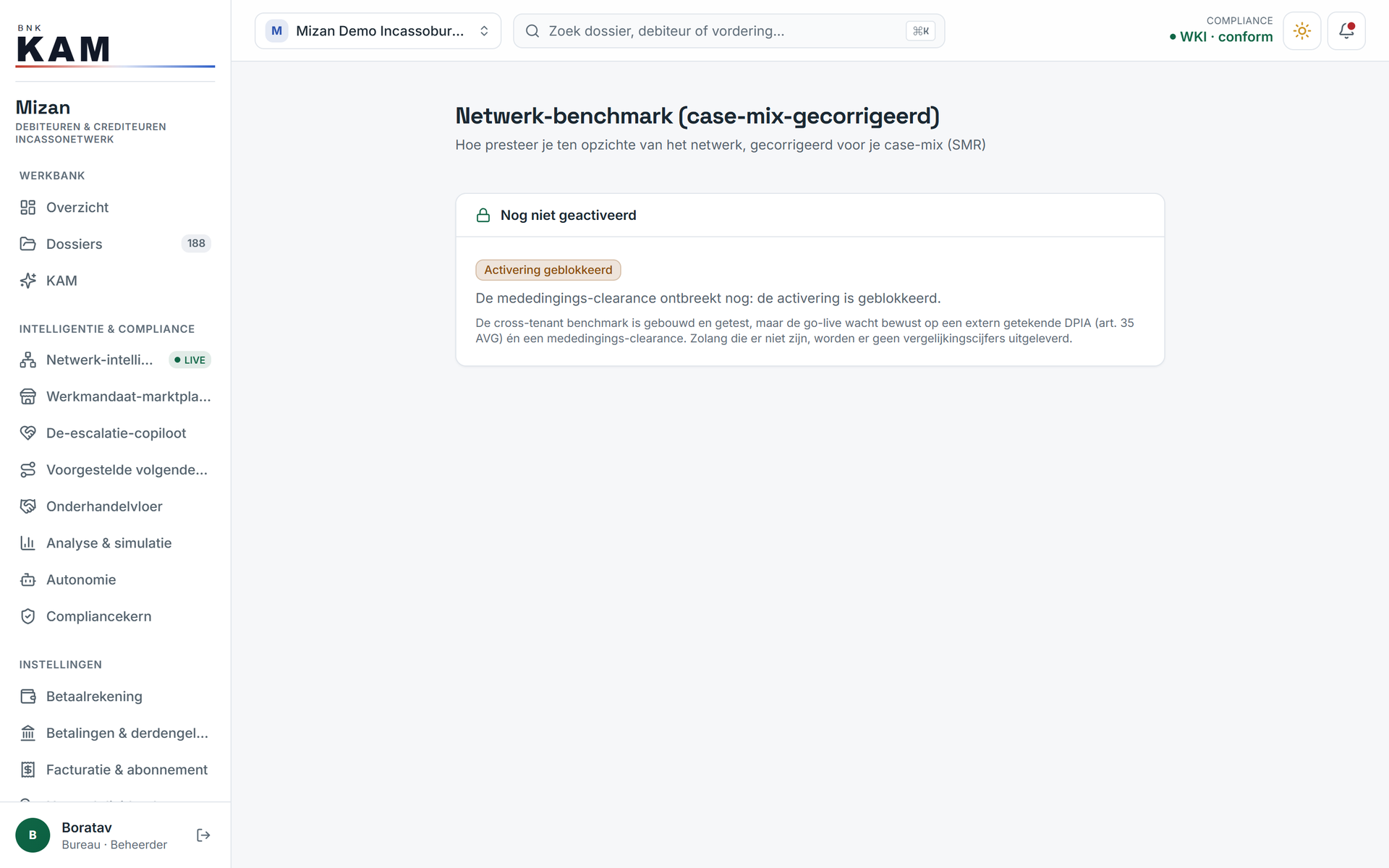Screen dimensions: 1389x868
Task: Open Betalingen & derdengelden settings
Action: [115, 733]
